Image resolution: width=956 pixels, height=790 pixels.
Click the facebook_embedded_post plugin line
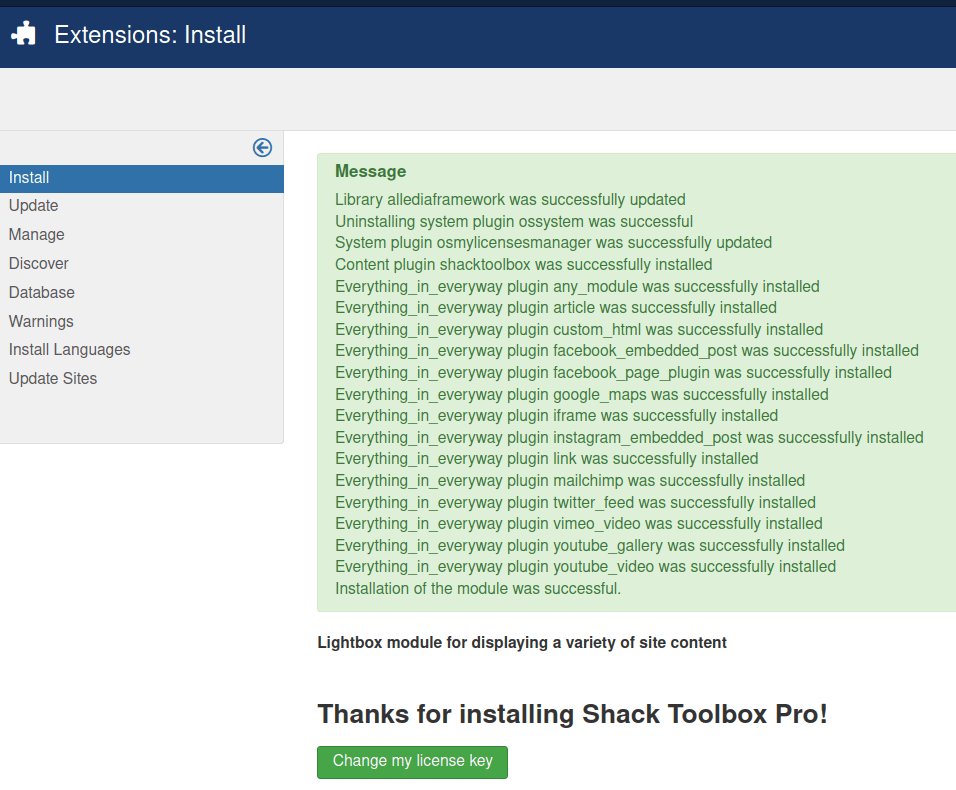tap(627, 351)
